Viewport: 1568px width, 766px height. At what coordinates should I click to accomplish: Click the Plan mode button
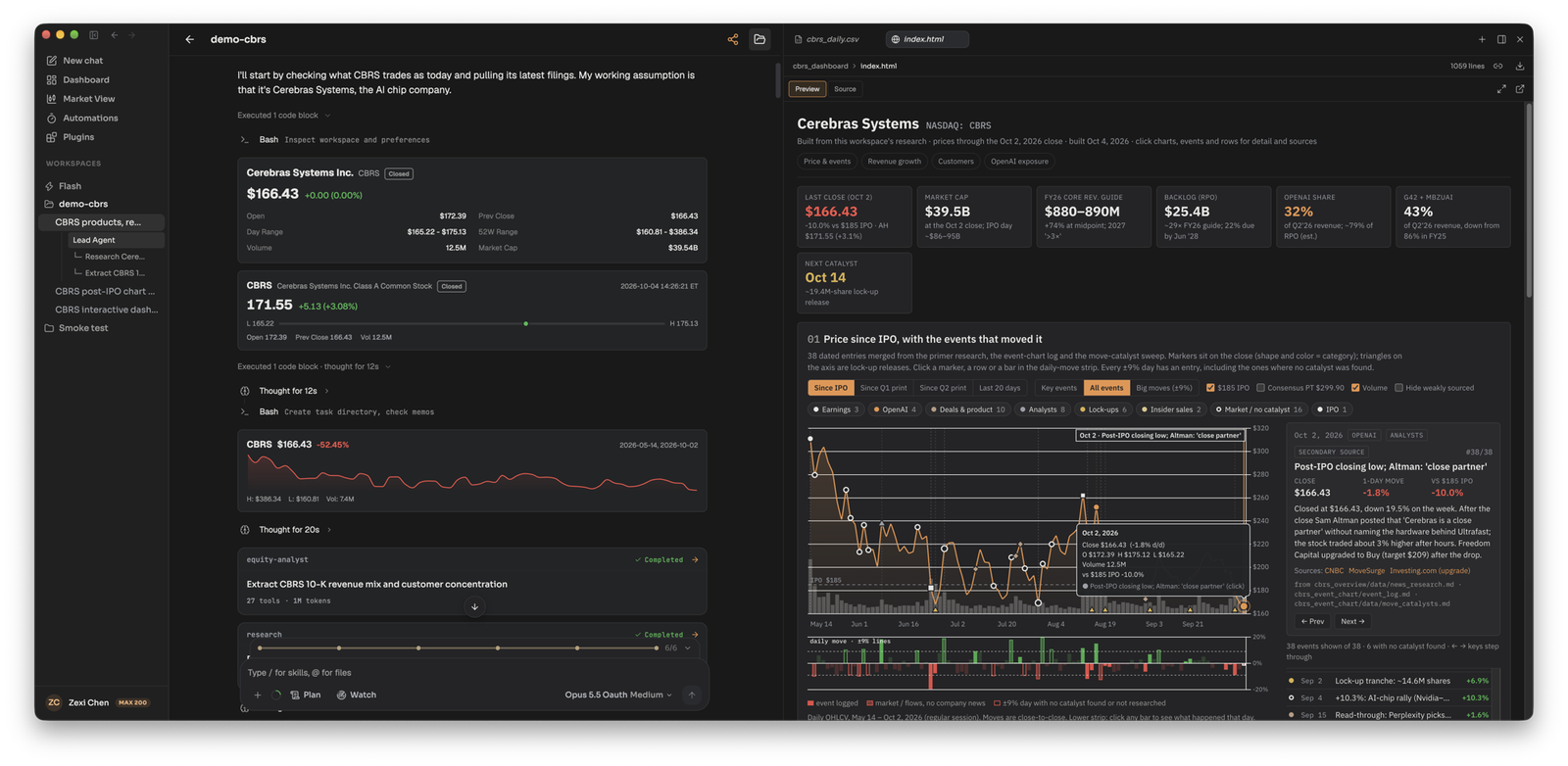point(306,695)
